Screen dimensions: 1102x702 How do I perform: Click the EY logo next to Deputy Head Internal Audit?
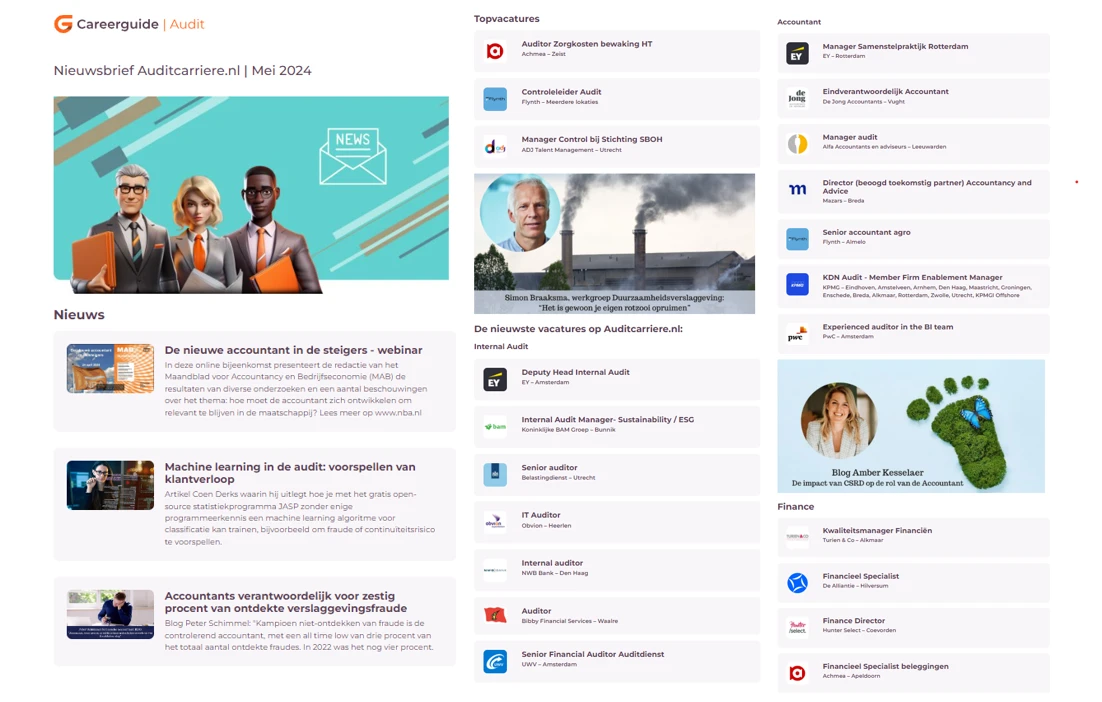[495, 379]
